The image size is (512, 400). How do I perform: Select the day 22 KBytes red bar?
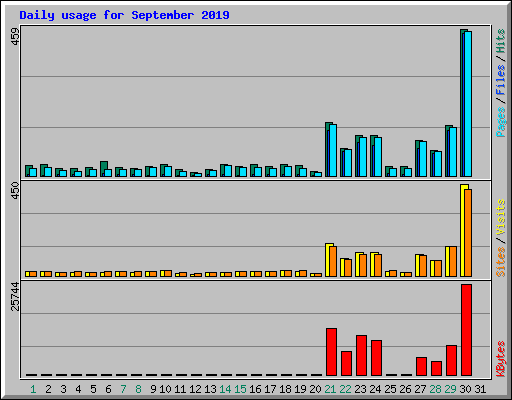(346, 363)
